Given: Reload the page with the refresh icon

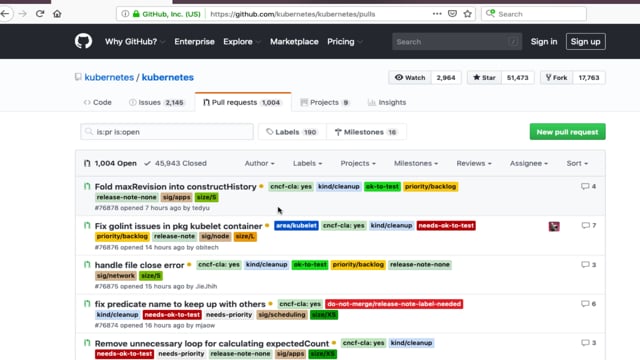Looking at the screenshot, I should 40,14.
